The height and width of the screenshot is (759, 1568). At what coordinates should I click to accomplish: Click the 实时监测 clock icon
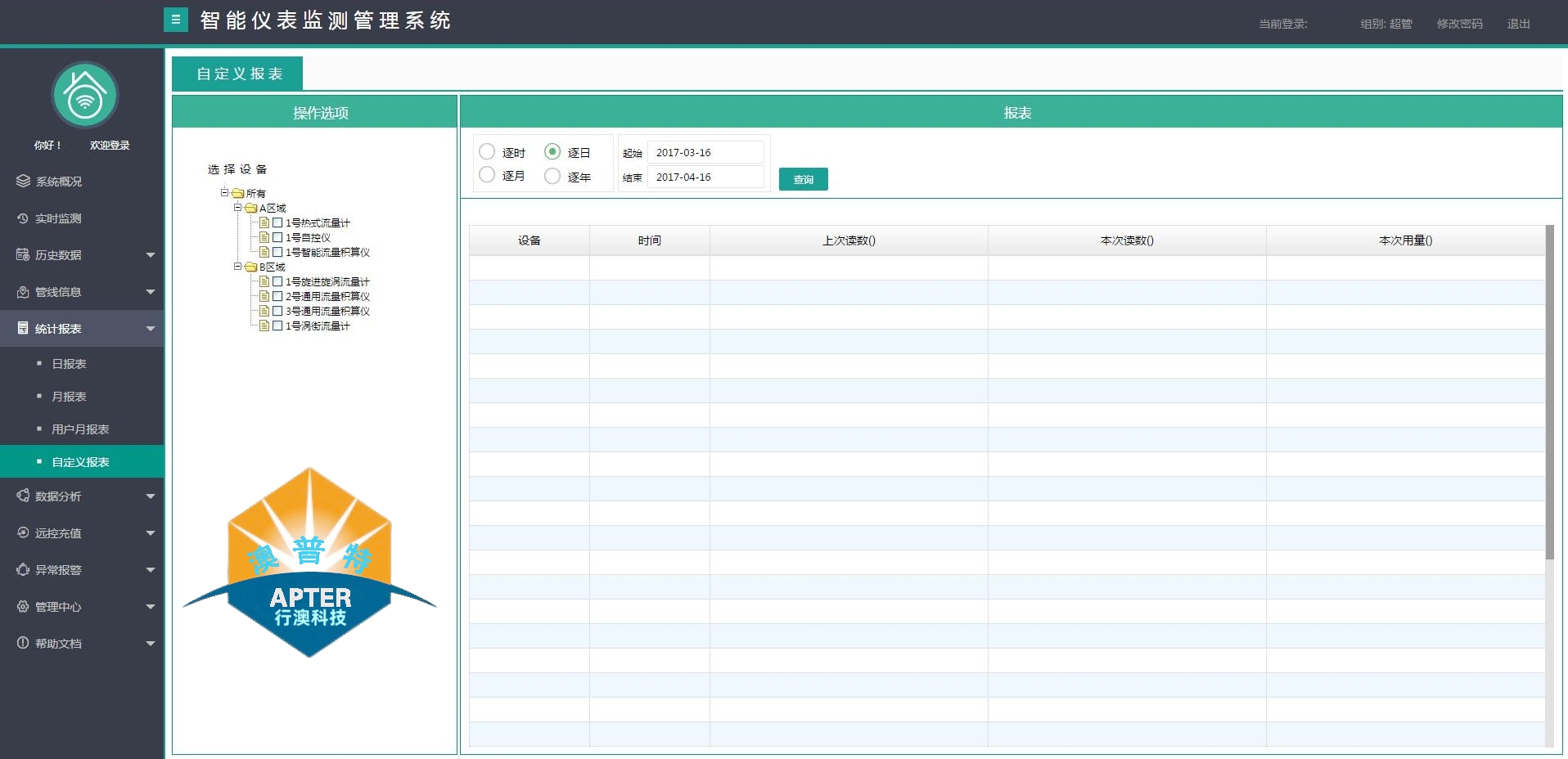click(x=23, y=218)
